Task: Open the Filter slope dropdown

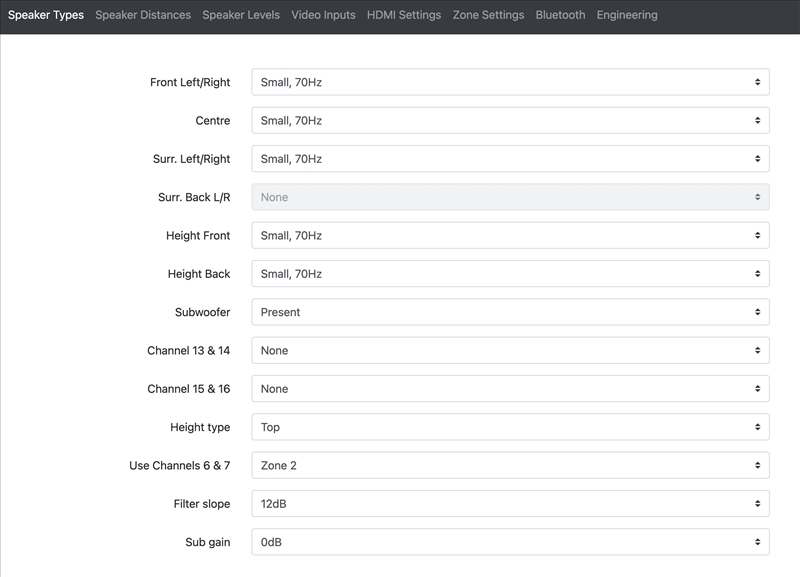Action: click(510, 504)
